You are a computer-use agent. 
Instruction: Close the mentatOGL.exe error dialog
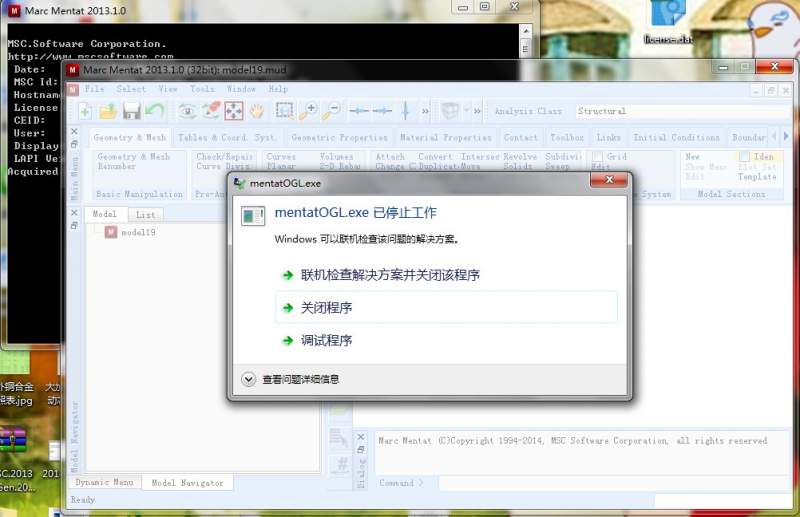[x=609, y=180]
